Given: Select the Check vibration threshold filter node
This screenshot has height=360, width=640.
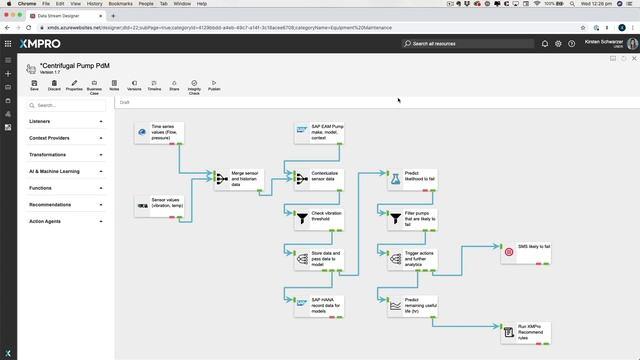Looking at the screenshot, I should (319, 219).
